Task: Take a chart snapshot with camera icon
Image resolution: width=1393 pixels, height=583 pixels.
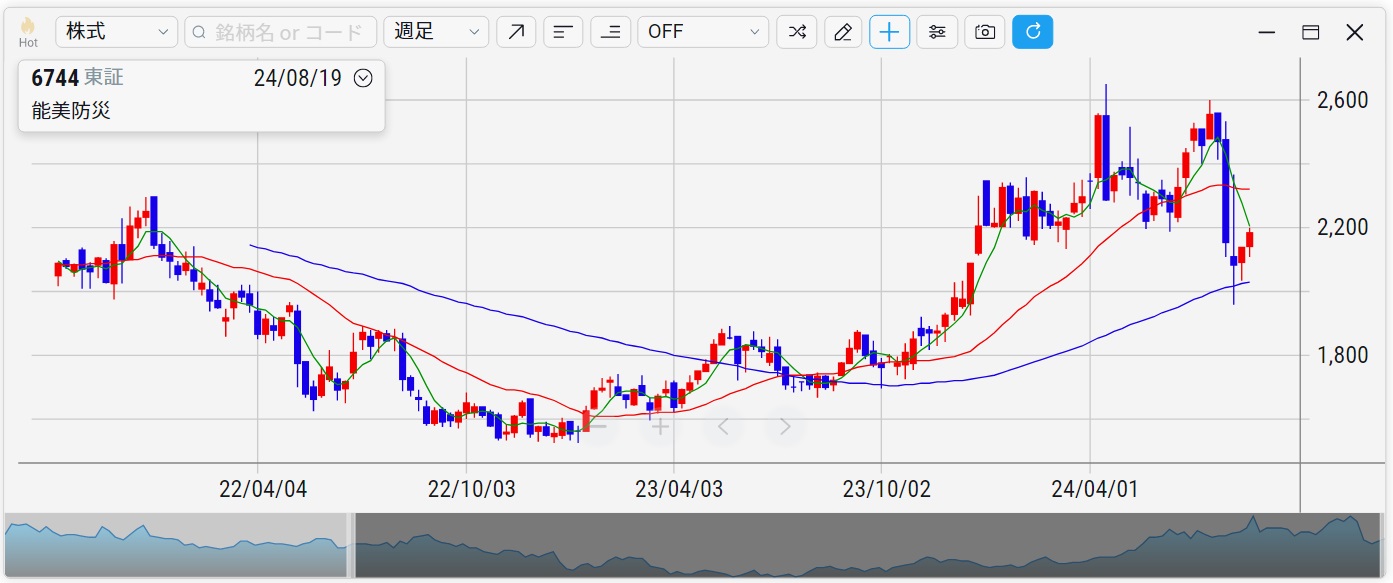Action: click(x=985, y=32)
